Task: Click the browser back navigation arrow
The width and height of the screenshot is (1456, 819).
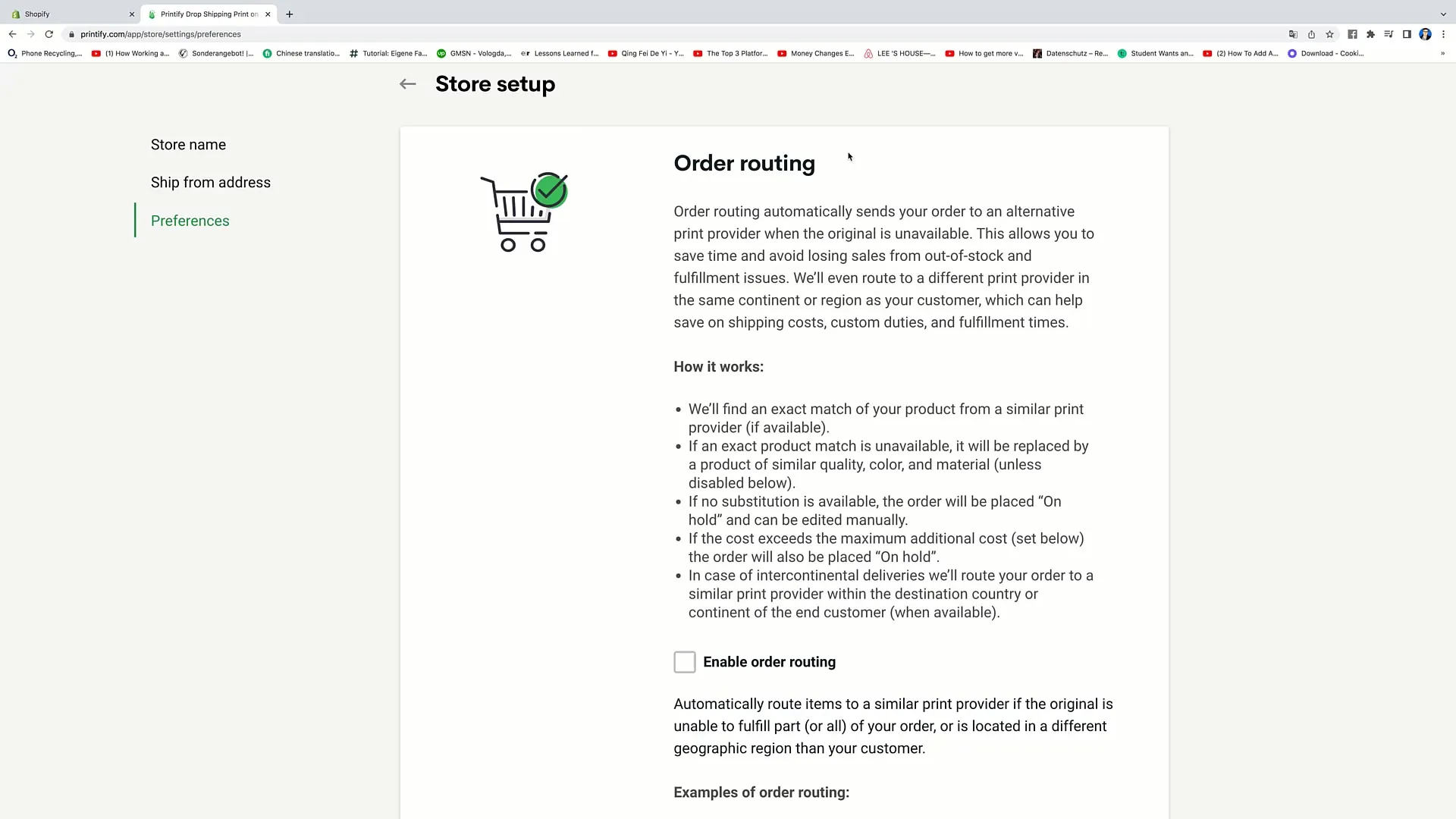Action: (12, 34)
